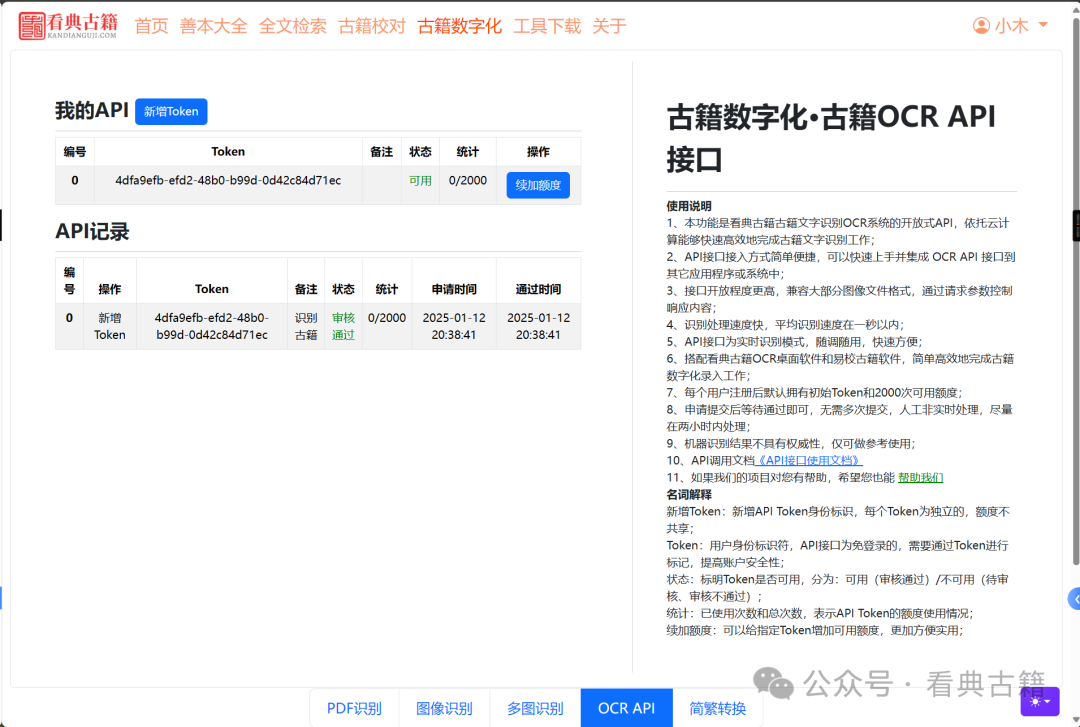
Task: Switch to the 图像识别 tab
Action: click(x=444, y=707)
